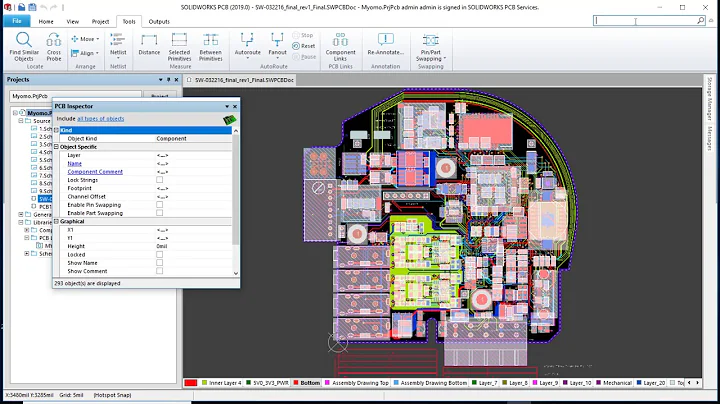
Task: Measure Selected Primitives
Action: [179, 46]
